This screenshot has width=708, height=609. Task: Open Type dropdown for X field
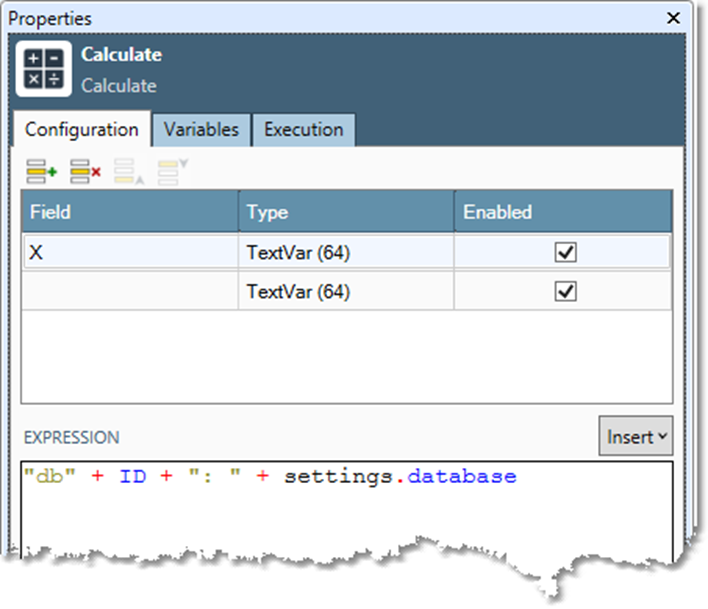point(345,253)
